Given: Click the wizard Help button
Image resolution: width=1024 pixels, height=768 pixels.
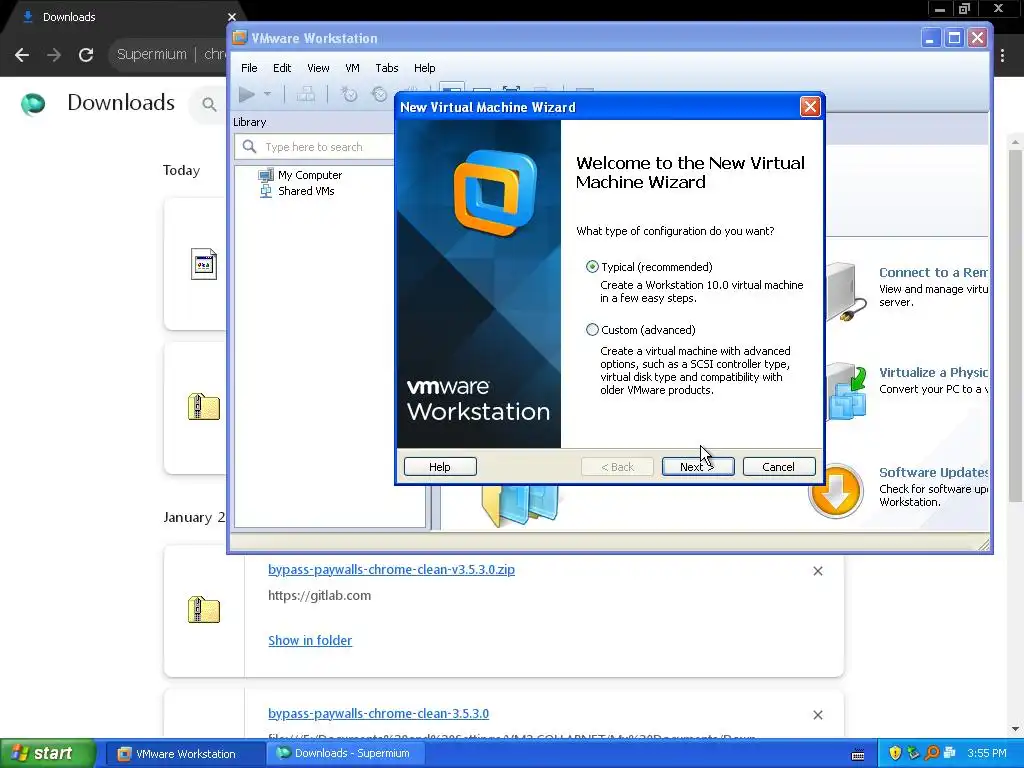Looking at the screenshot, I should click(x=440, y=467).
